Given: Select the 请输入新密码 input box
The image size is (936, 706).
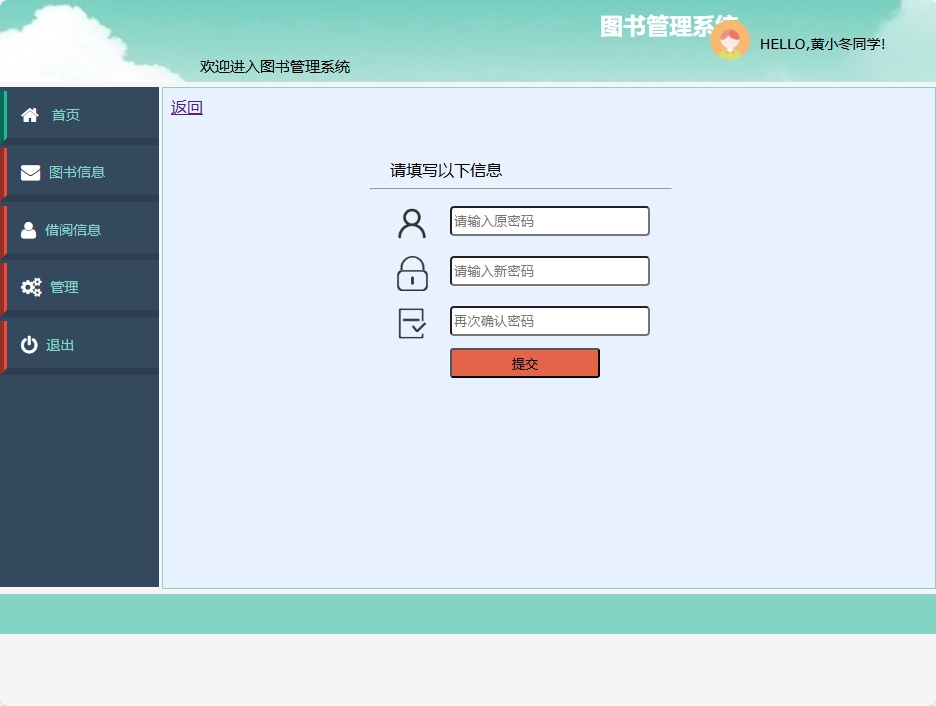Looking at the screenshot, I should click(x=549, y=271).
